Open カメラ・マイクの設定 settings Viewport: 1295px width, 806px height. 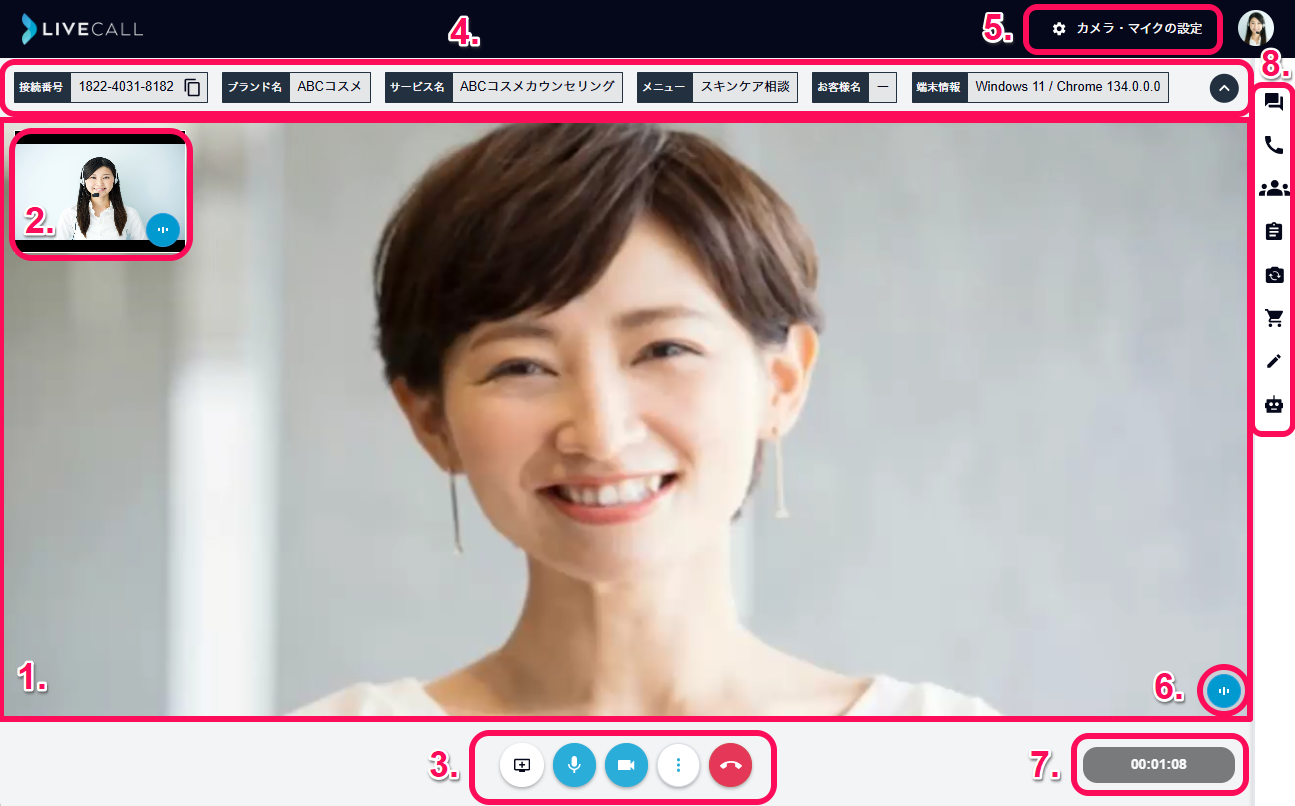click(1126, 29)
